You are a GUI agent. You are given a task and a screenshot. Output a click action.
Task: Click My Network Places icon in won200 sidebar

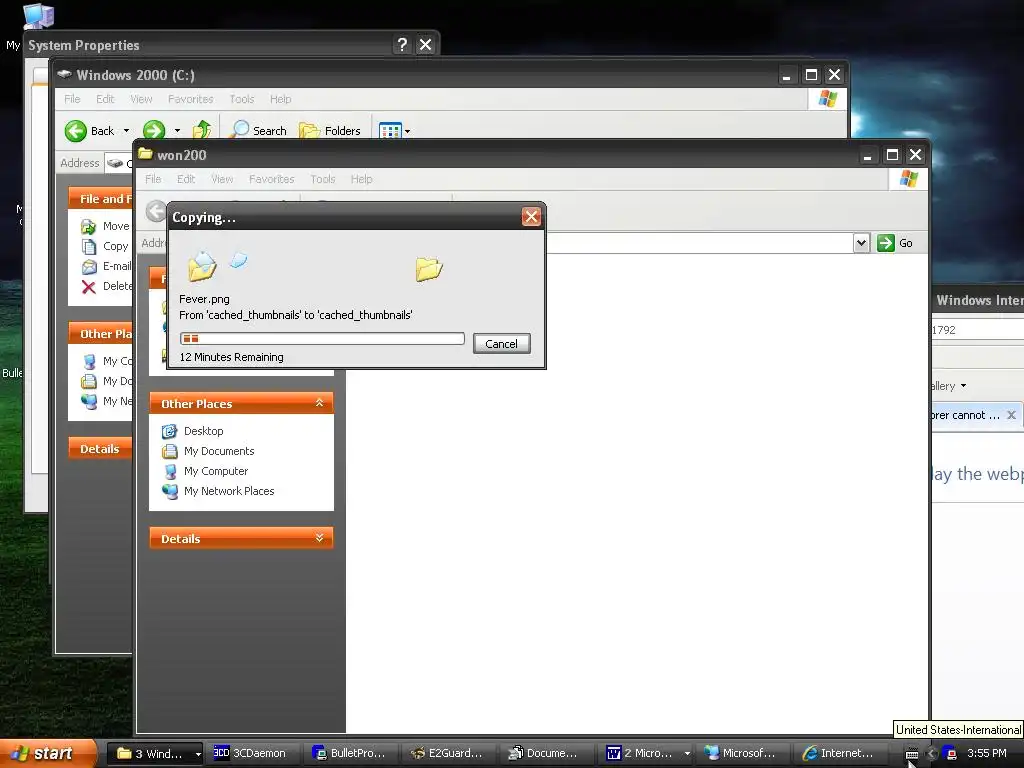(x=170, y=491)
